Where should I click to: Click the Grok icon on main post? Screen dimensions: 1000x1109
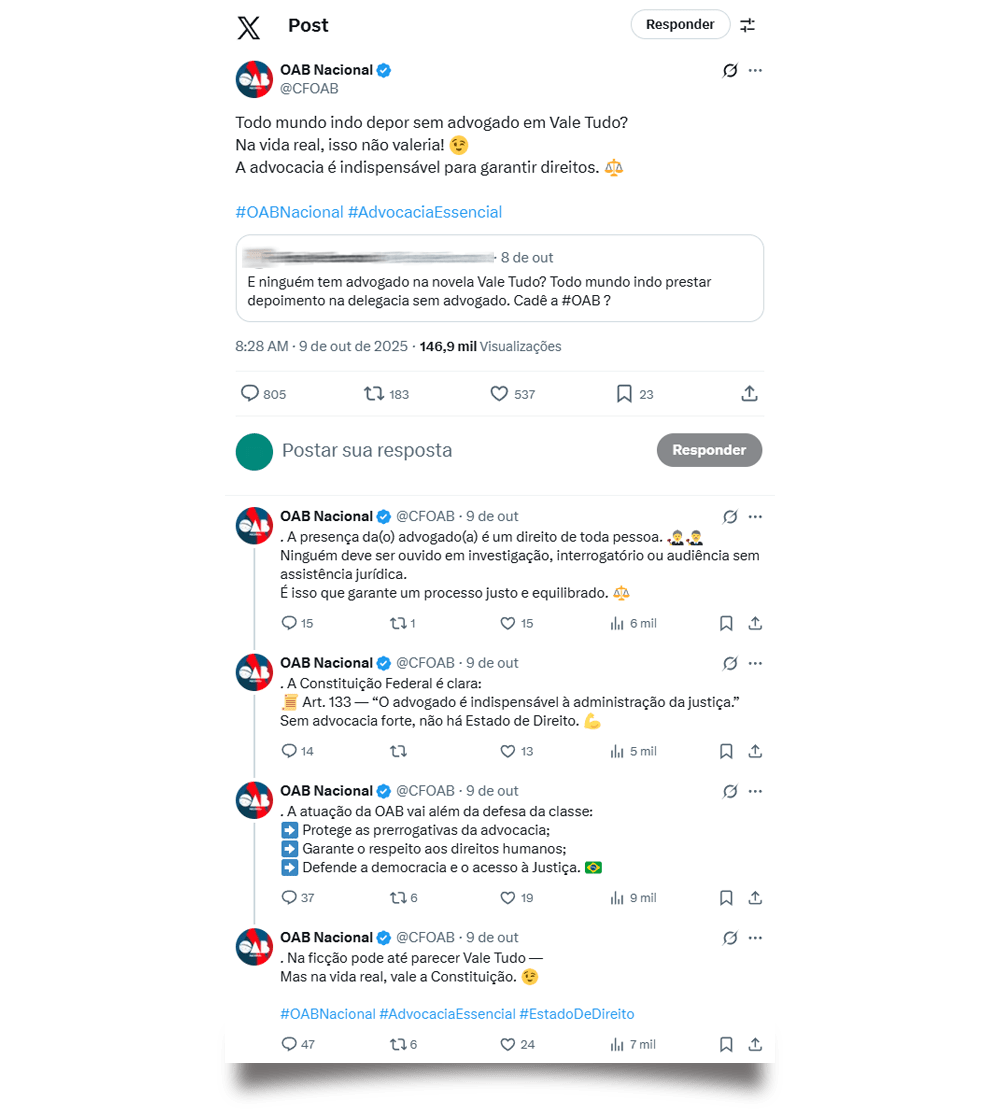730,70
